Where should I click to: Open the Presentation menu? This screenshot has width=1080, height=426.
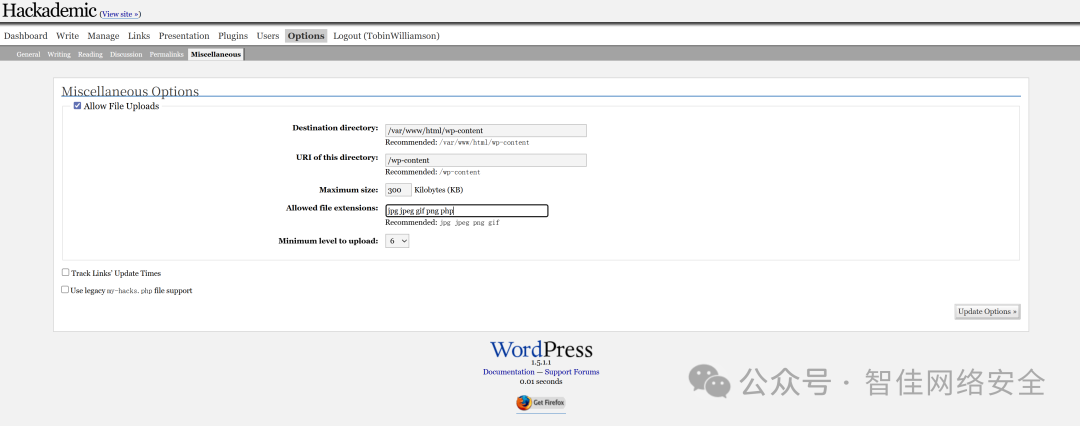(184, 36)
